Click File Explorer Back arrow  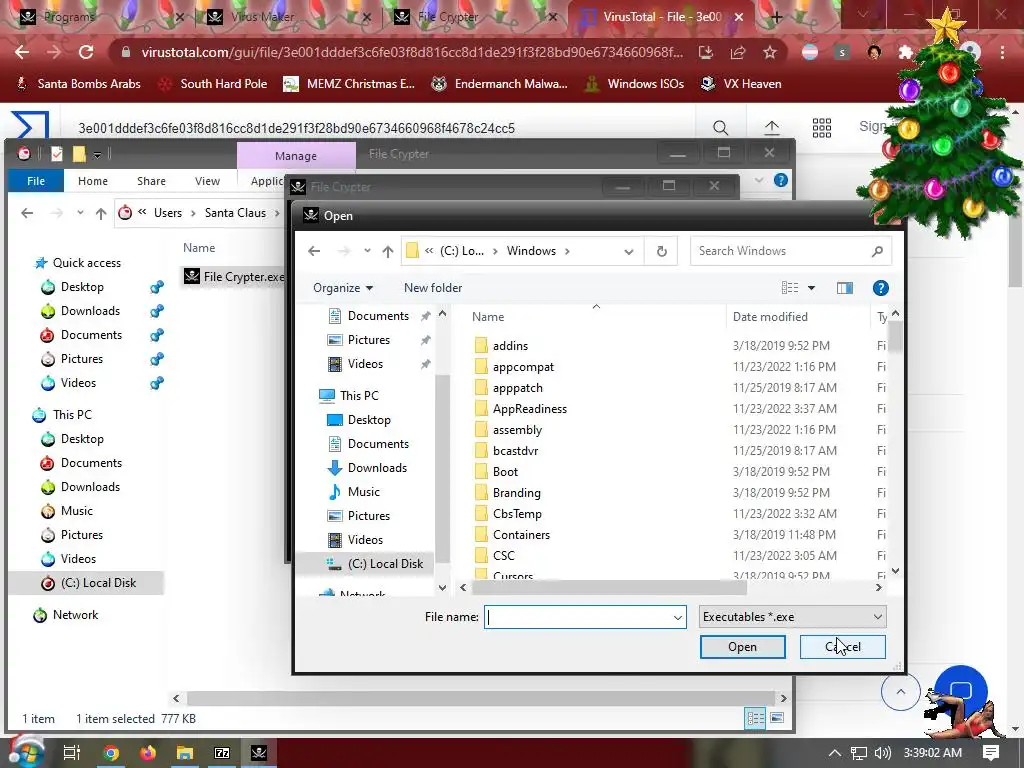coord(27,213)
